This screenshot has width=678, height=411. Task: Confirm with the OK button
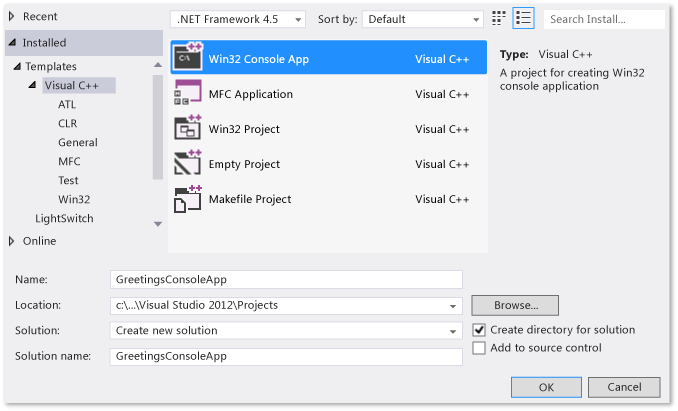click(546, 387)
